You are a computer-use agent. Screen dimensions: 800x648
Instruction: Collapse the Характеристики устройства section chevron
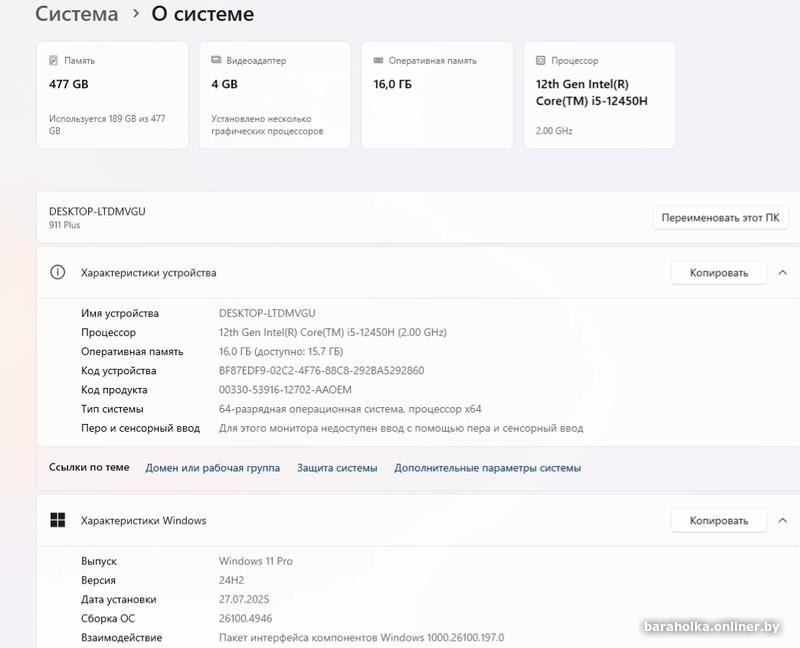(782, 272)
